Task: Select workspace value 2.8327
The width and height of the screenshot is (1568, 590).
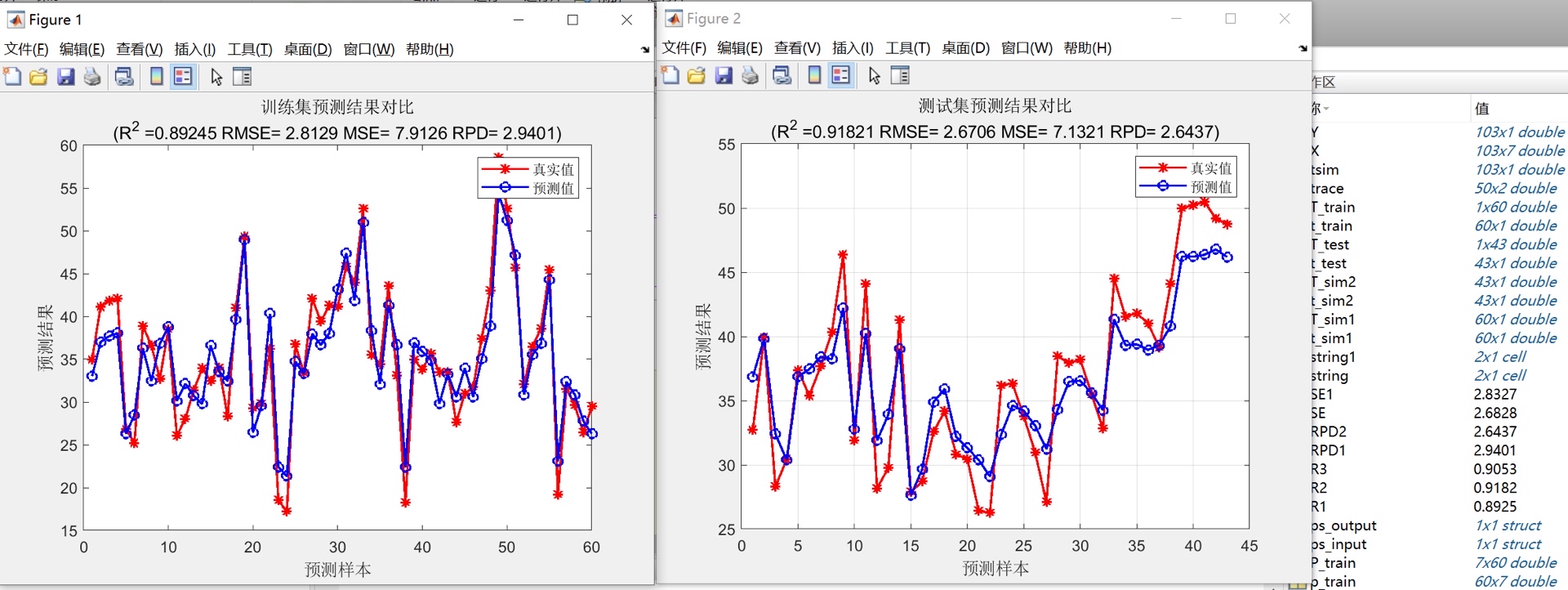Action: click(1494, 394)
